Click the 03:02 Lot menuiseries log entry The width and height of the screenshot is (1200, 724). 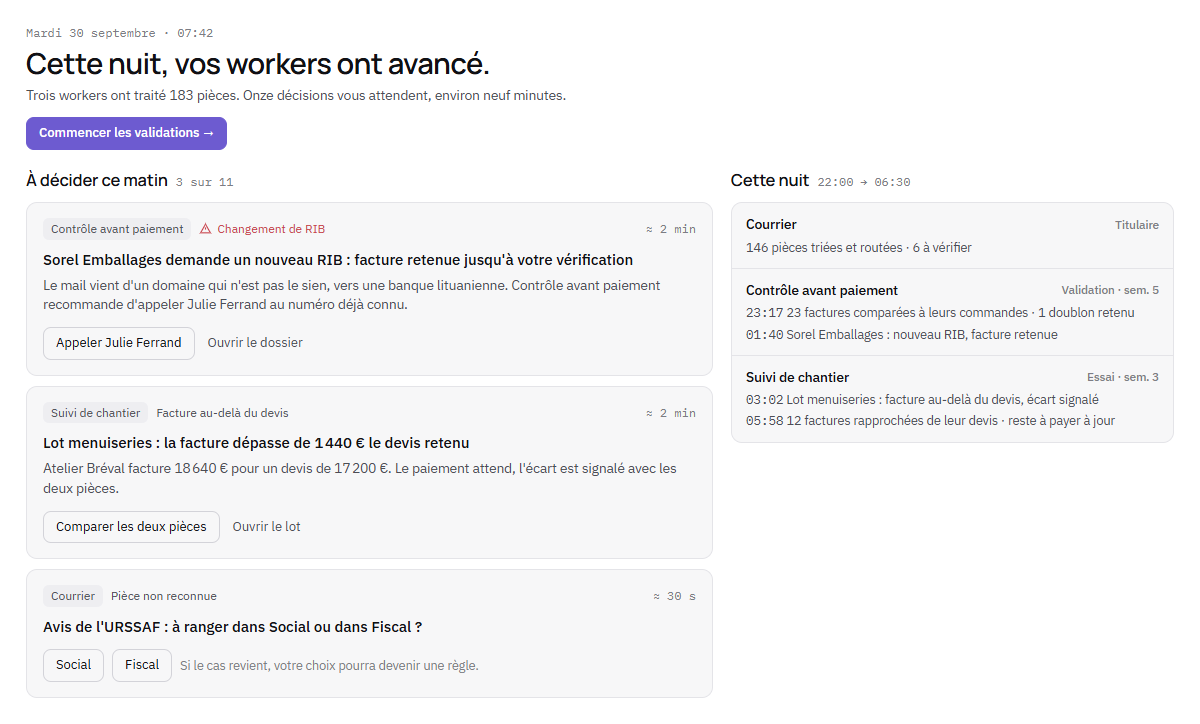[922, 400]
